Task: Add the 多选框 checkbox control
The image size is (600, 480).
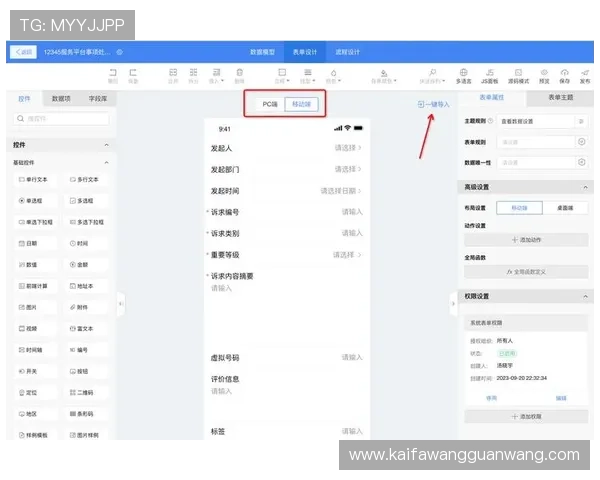Action: [x=86, y=201]
